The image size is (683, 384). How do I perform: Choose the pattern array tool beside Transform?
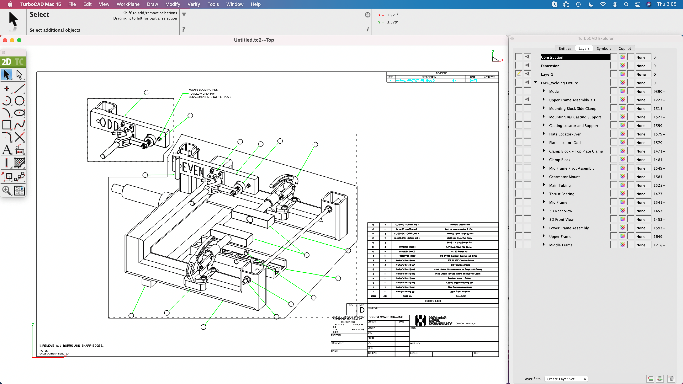(19, 176)
